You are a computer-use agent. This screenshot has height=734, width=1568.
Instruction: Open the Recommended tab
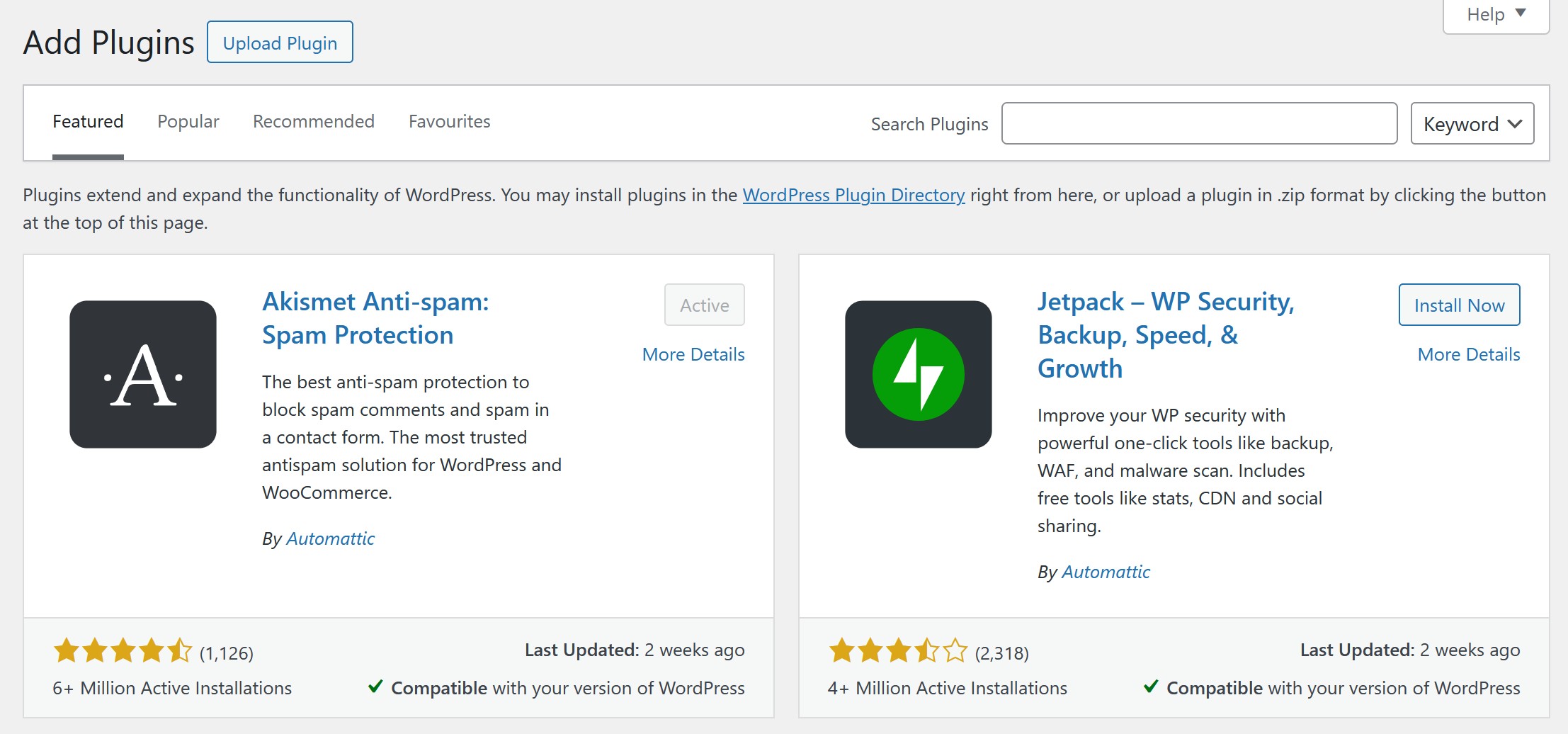coord(314,122)
